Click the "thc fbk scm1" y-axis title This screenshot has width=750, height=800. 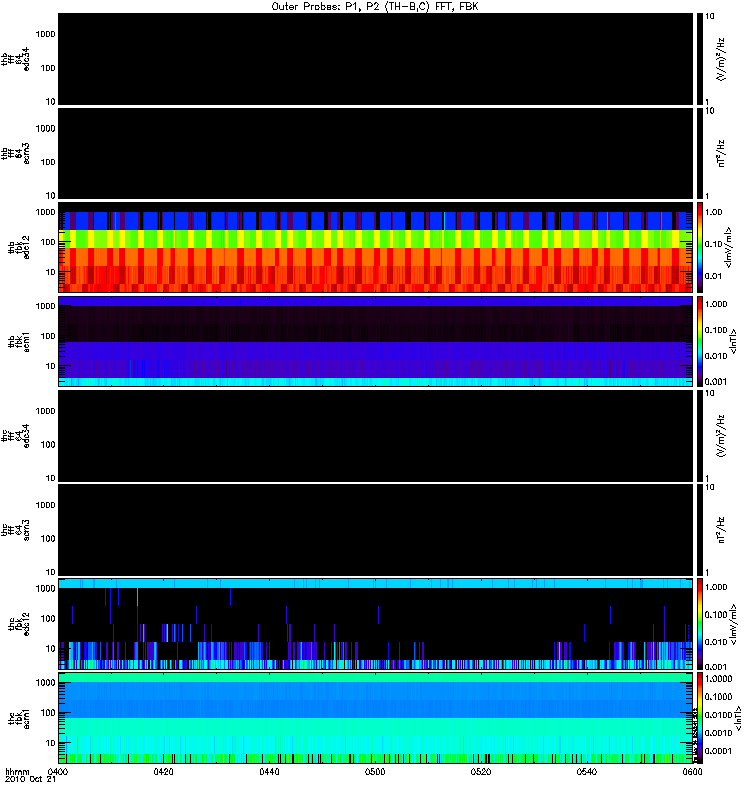[19, 718]
